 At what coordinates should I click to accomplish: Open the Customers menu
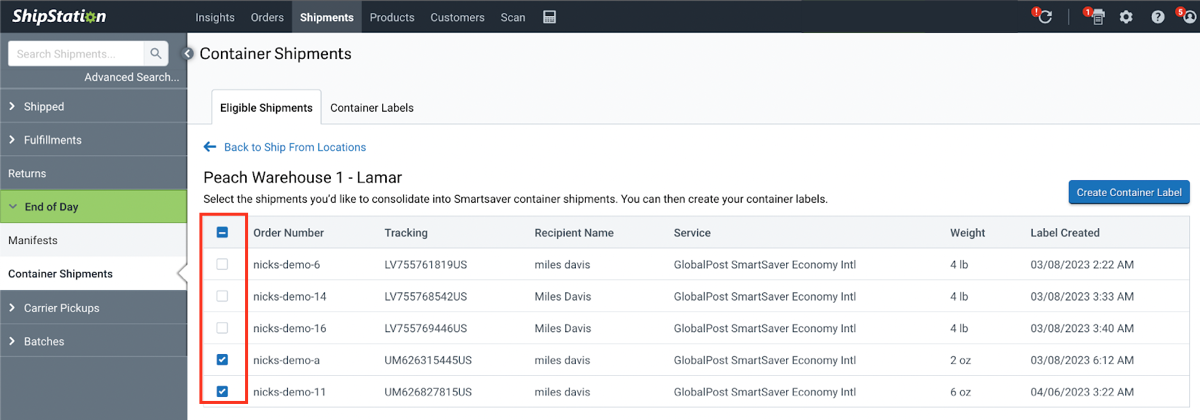[x=457, y=17]
